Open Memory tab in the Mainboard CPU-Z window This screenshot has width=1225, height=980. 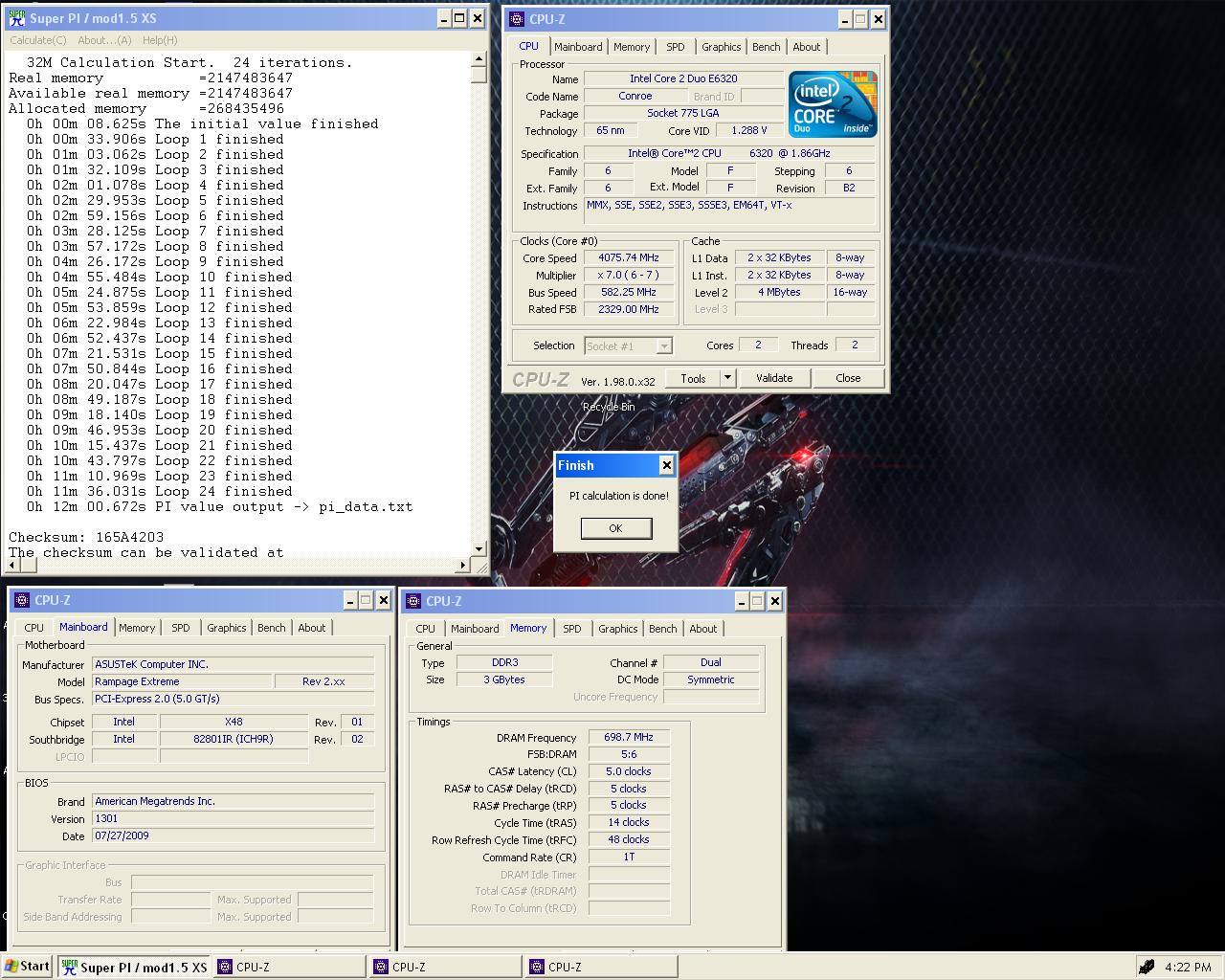coord(137,628)
